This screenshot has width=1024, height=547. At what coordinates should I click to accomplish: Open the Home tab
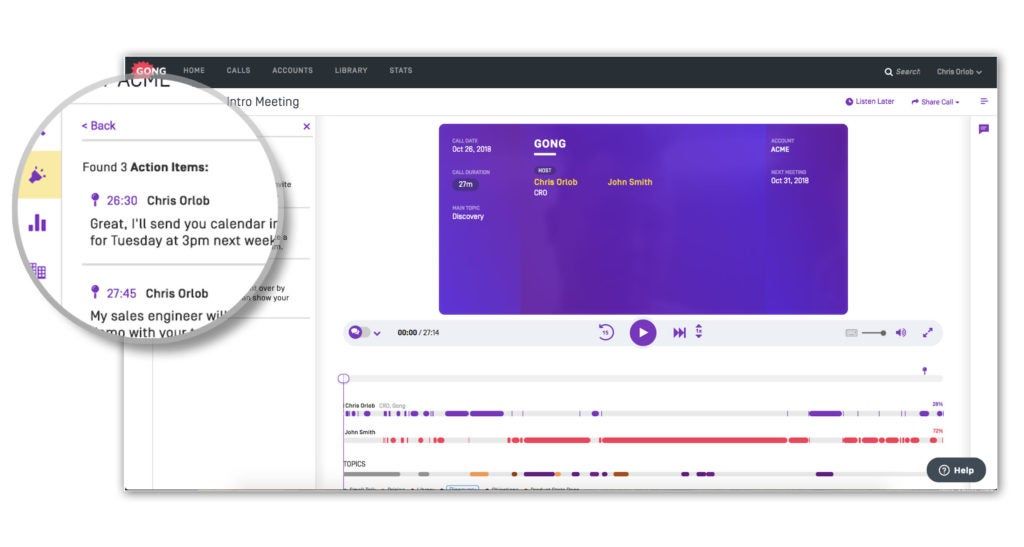[x=194, y=70]
